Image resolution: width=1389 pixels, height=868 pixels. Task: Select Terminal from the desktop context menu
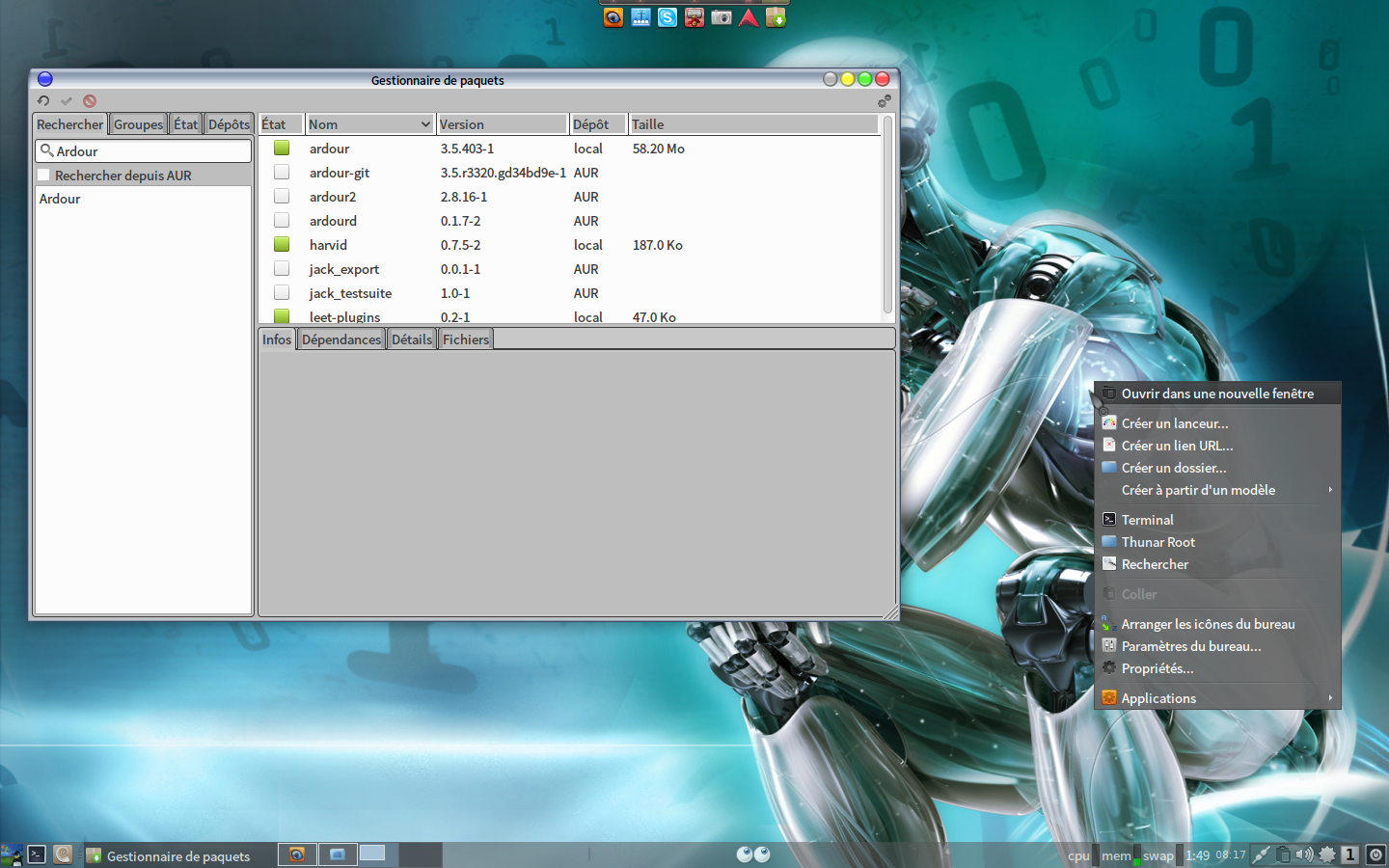tap(1147, 520)
